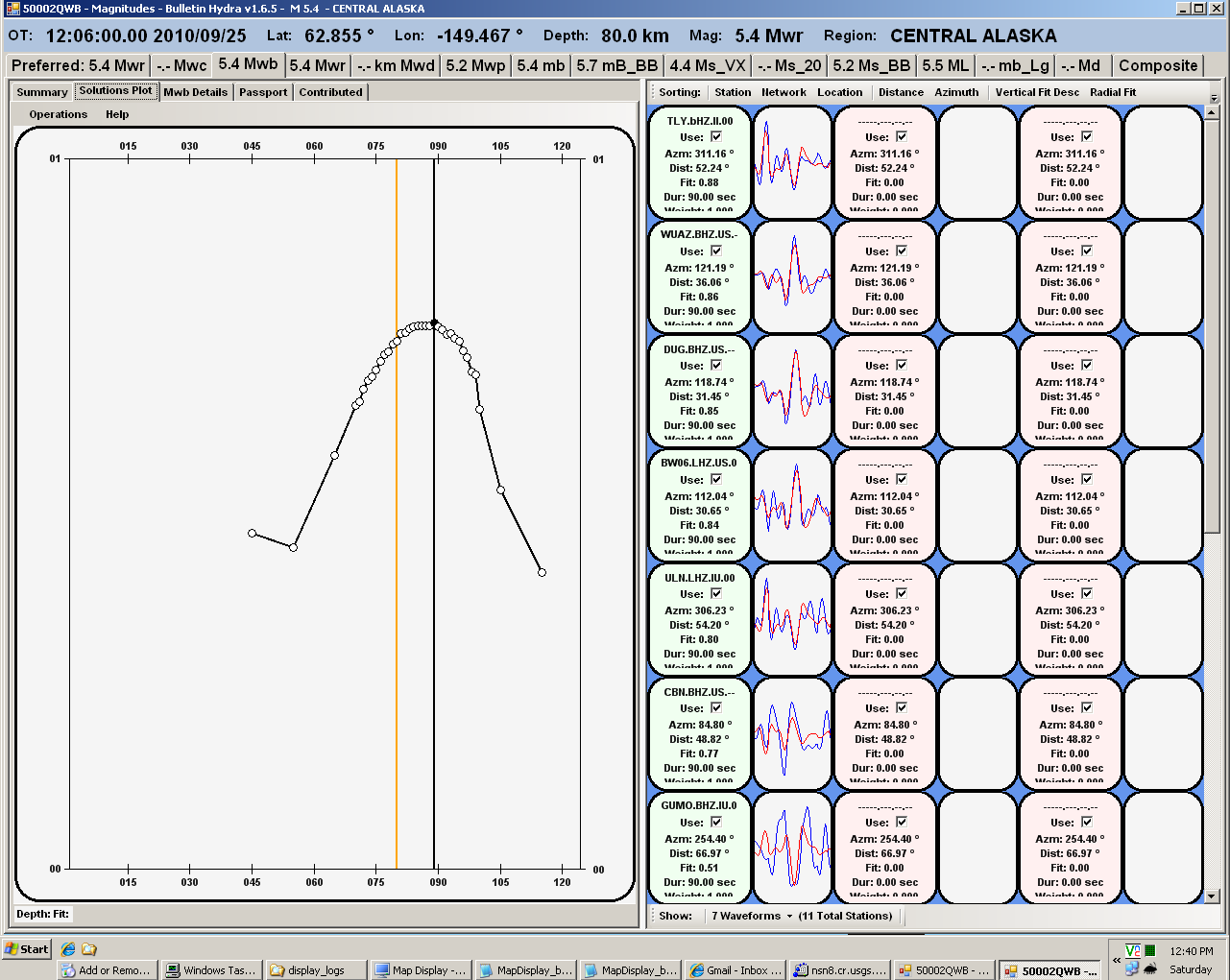This screenshot has width=1230, height=980.
Task: Toggle Use checkbox in card right of TLY waveform
Action: [902, 136]
